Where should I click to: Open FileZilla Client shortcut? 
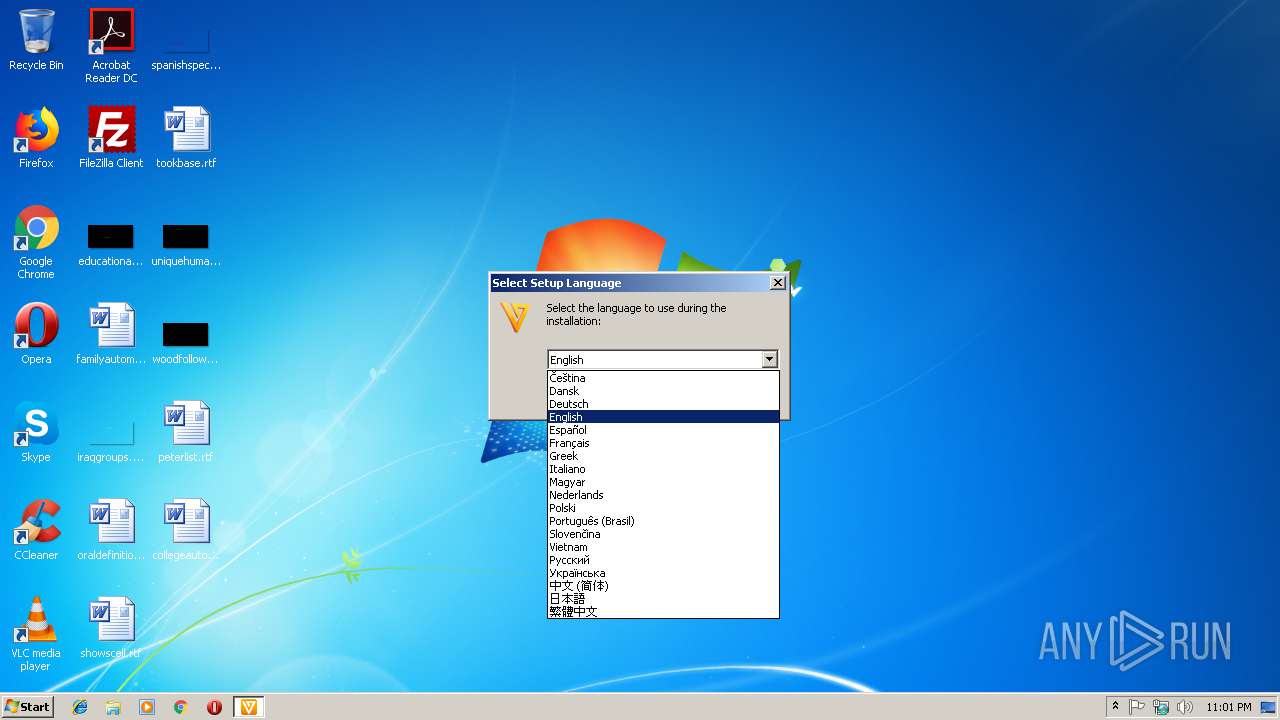pyautogui.click(x=111, y=138)
